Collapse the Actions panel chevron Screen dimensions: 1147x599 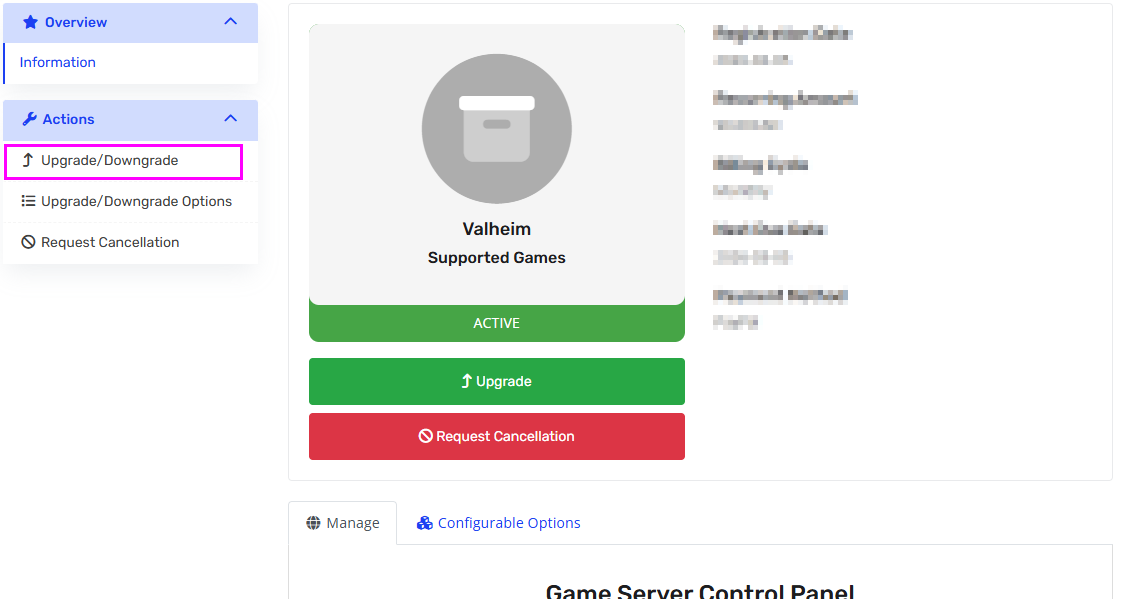pos(231,119)
